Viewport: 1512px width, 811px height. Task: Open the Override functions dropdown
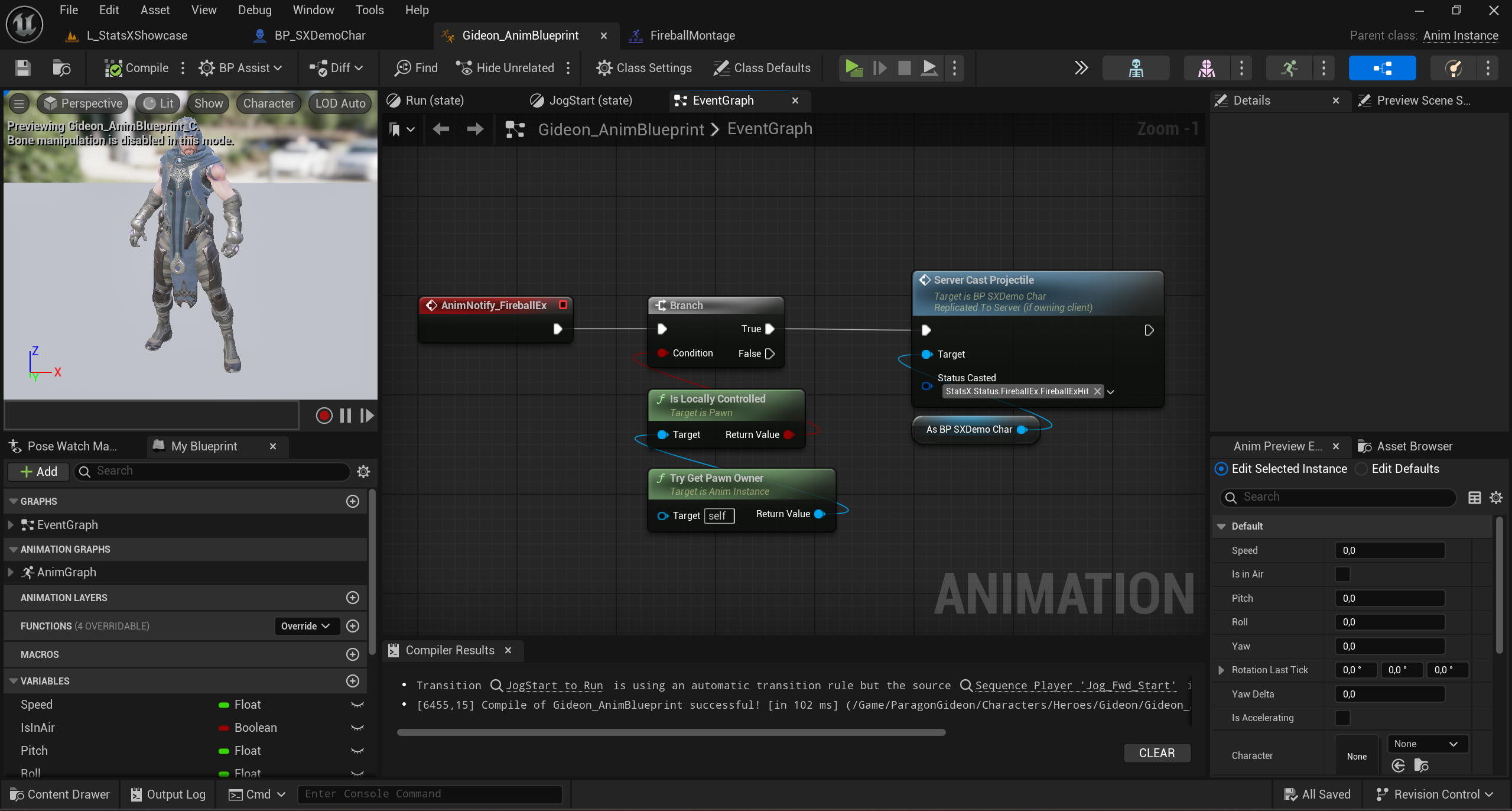coord(306,626)
